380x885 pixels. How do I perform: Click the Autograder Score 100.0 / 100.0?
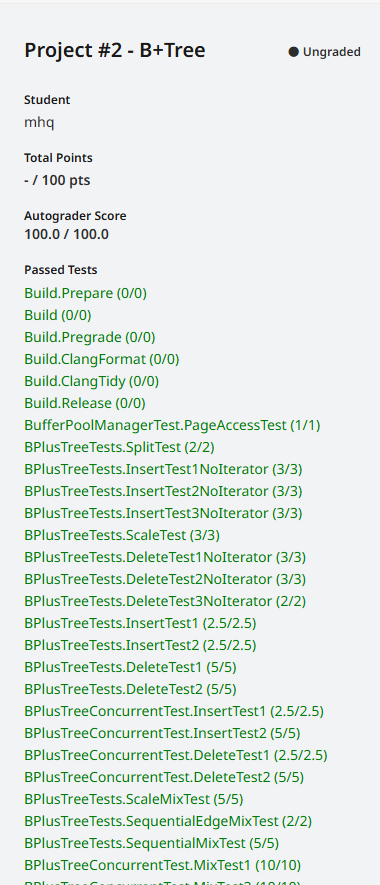tap(67, 234)
